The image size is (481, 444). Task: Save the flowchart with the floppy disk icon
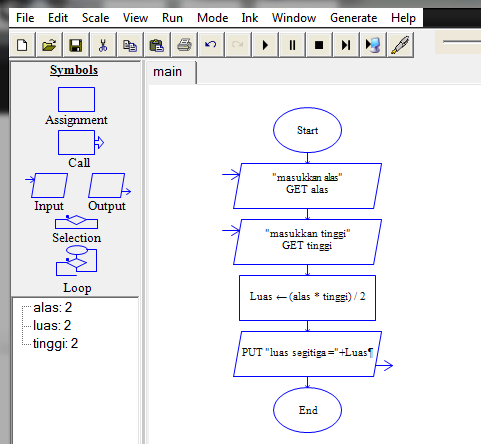(x=76, y=45)
